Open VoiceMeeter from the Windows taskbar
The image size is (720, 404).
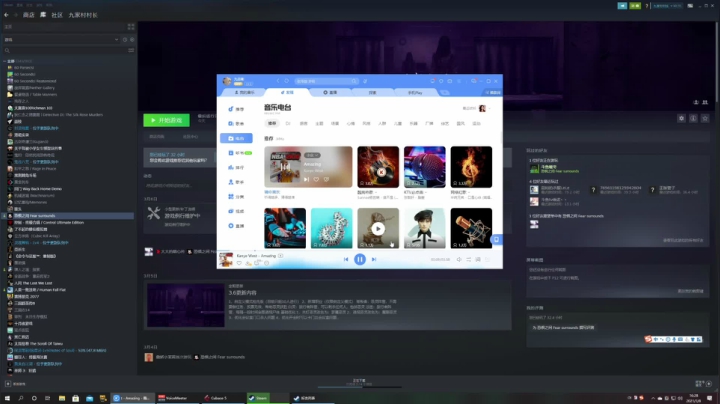click(177, 398)
